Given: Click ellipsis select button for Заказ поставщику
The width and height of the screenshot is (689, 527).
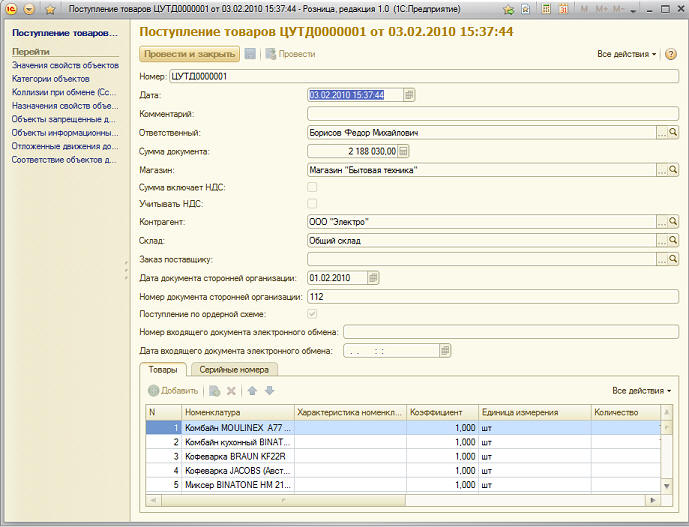Looking at the screenshot, I should coord(662,259).
